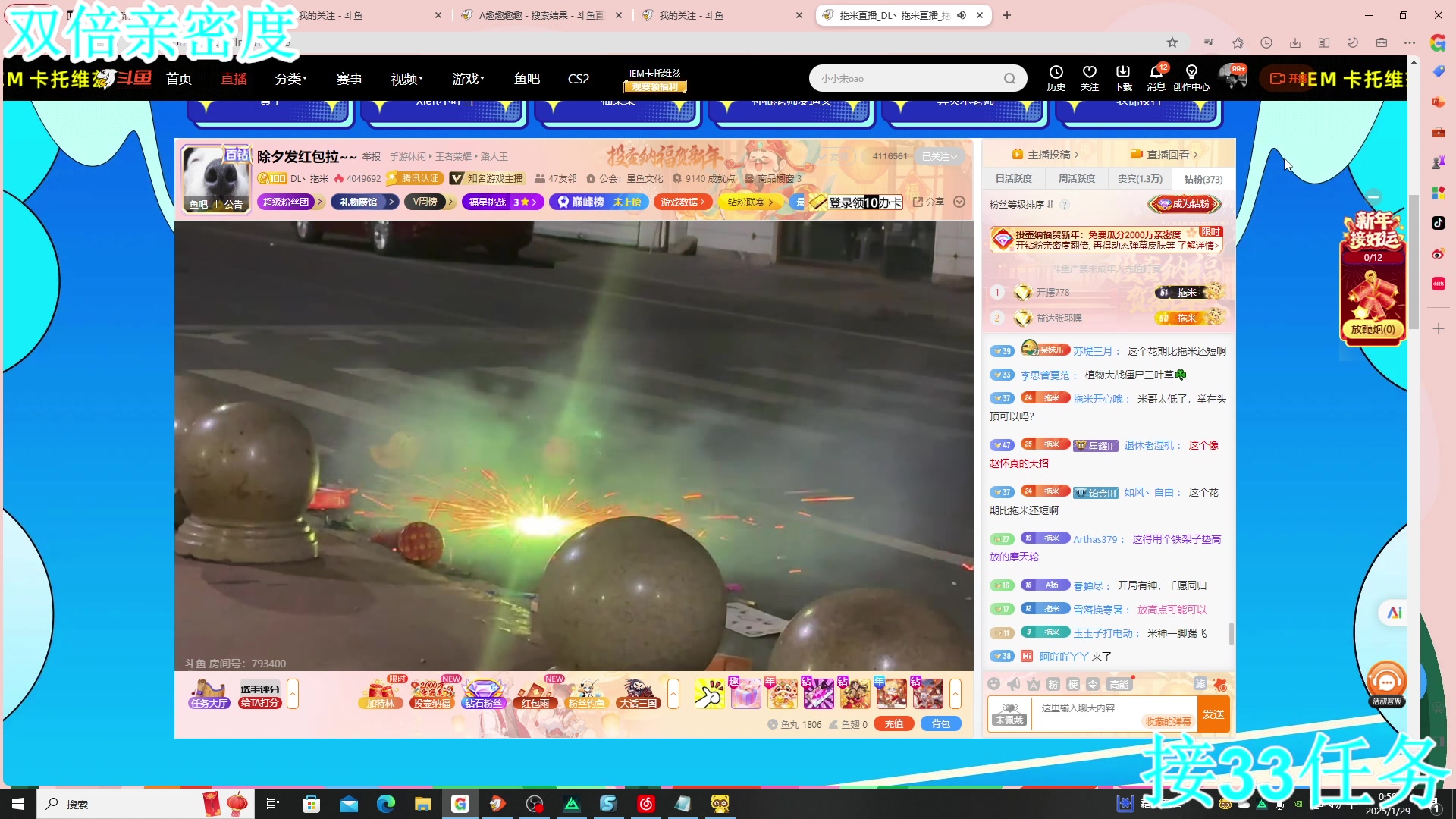
Task: Open 主播投稿 link
Action: [1045, 155]
